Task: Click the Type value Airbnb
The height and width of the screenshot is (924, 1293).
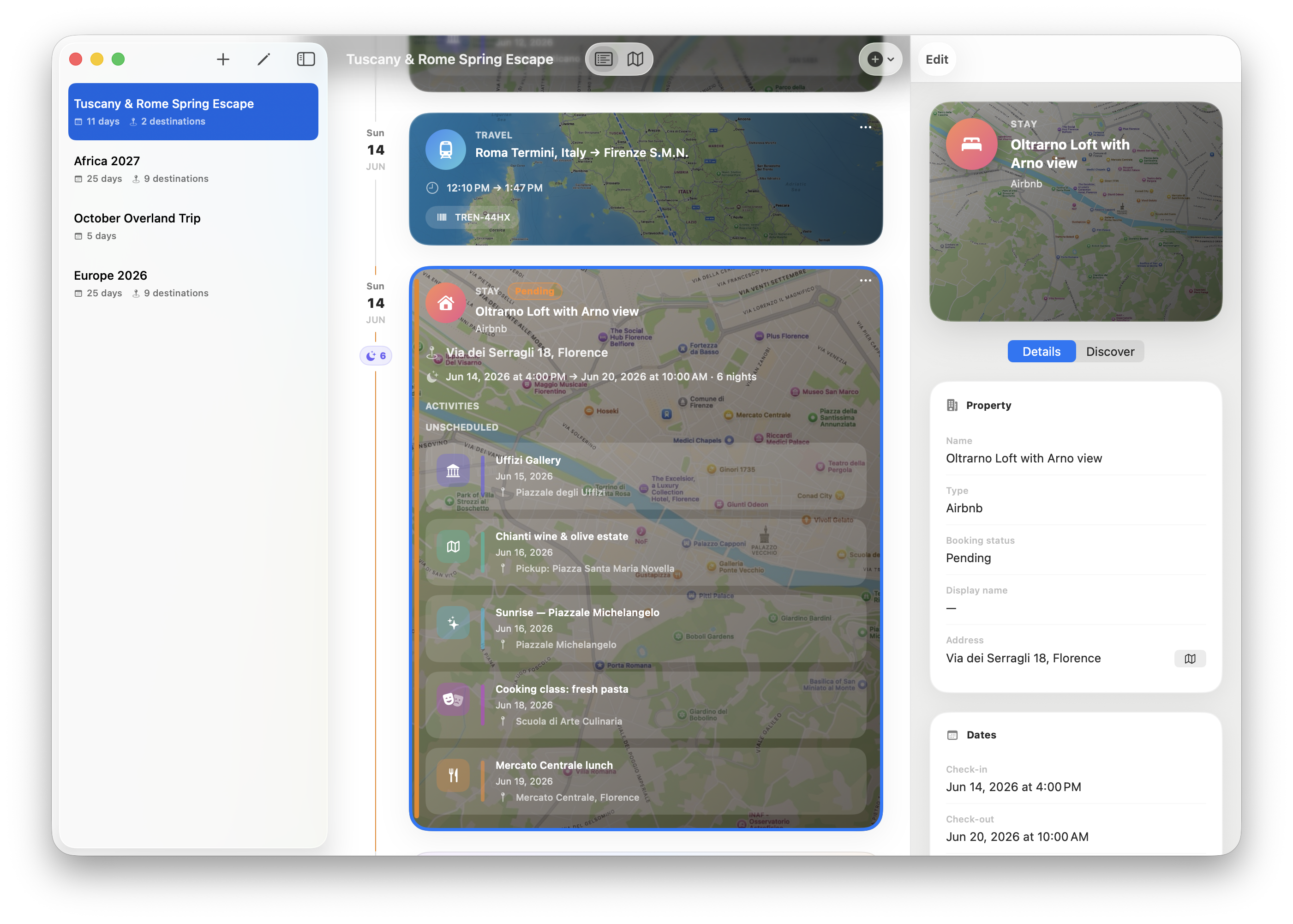Action: tap(964, 509)
